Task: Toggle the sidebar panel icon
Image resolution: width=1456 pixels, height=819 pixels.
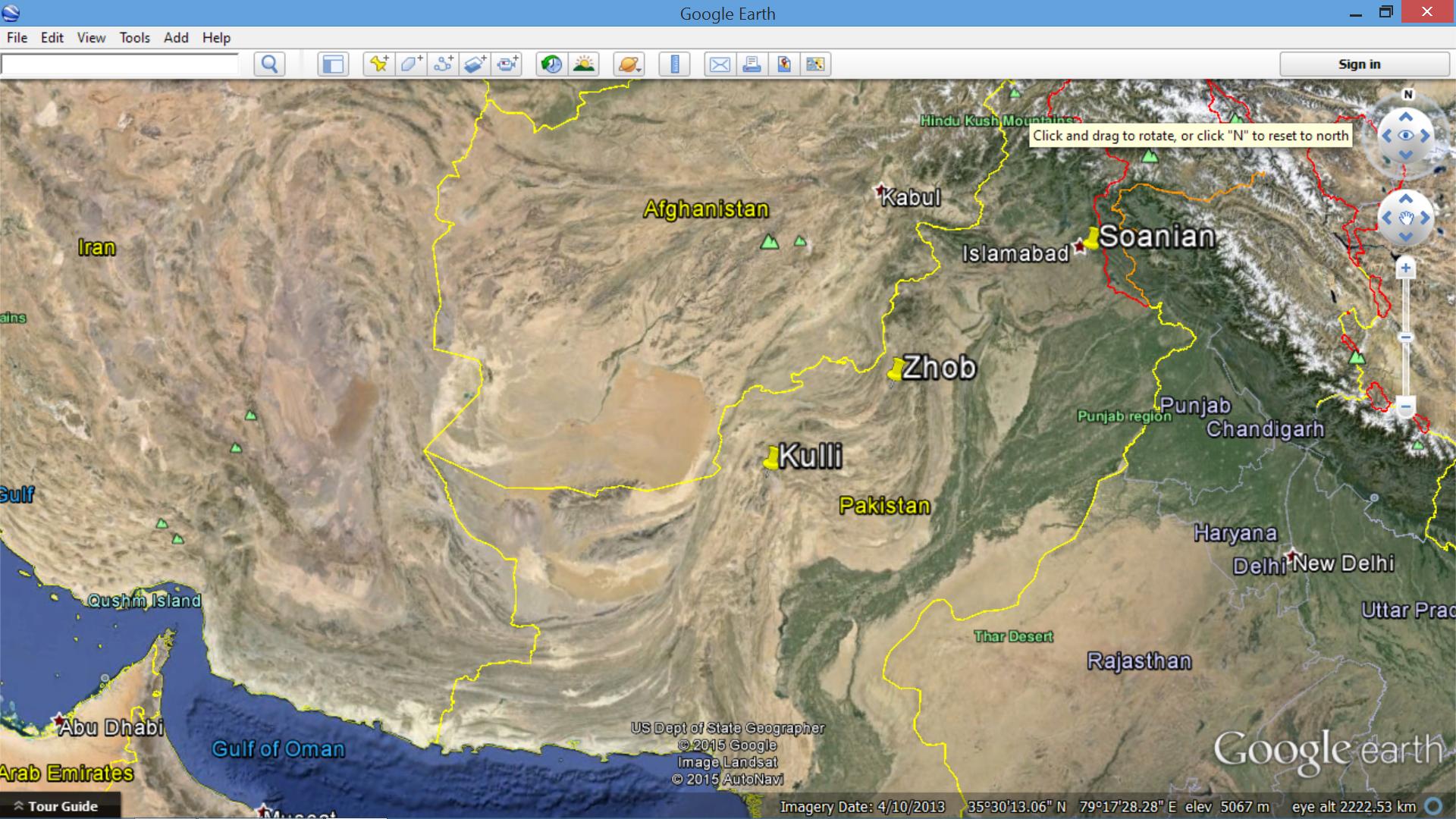Action: (333, 64)
